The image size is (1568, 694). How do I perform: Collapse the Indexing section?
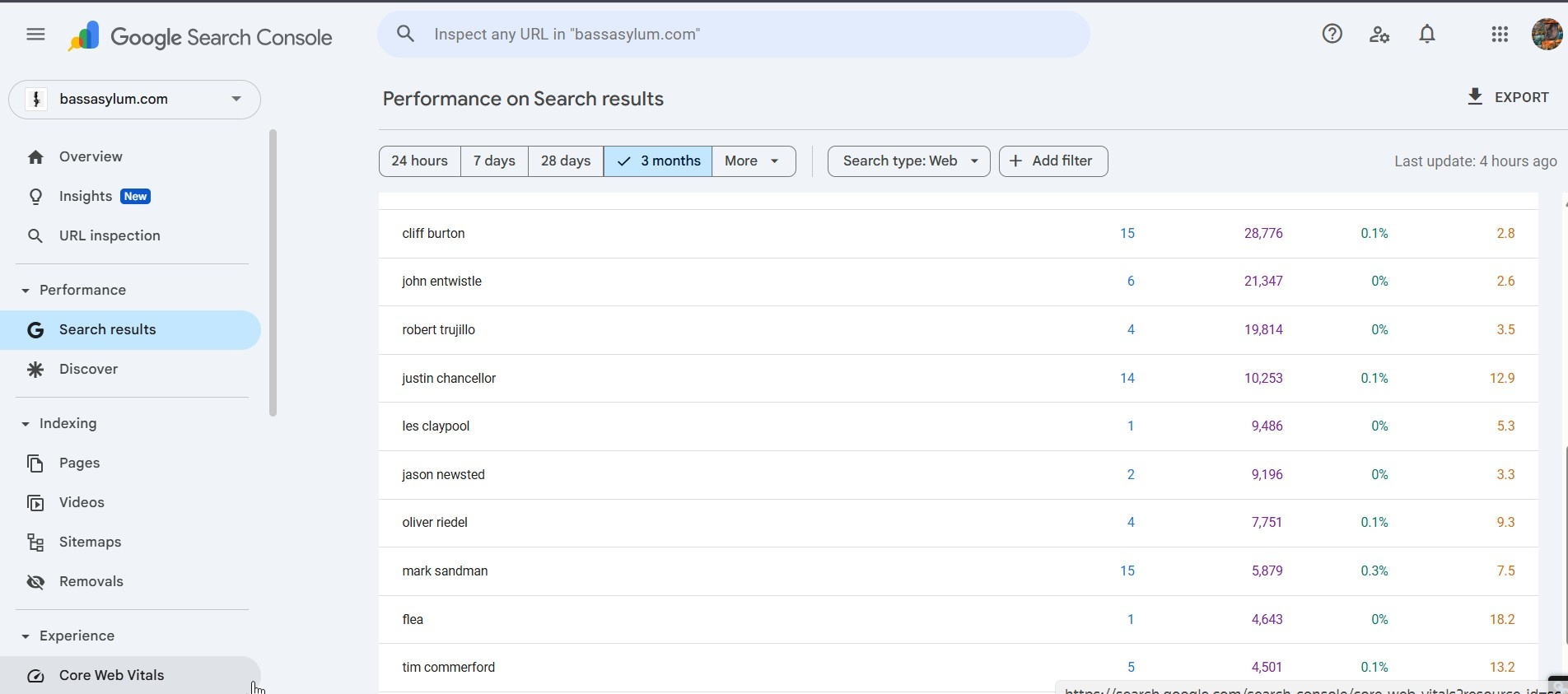tap(26, 424)
